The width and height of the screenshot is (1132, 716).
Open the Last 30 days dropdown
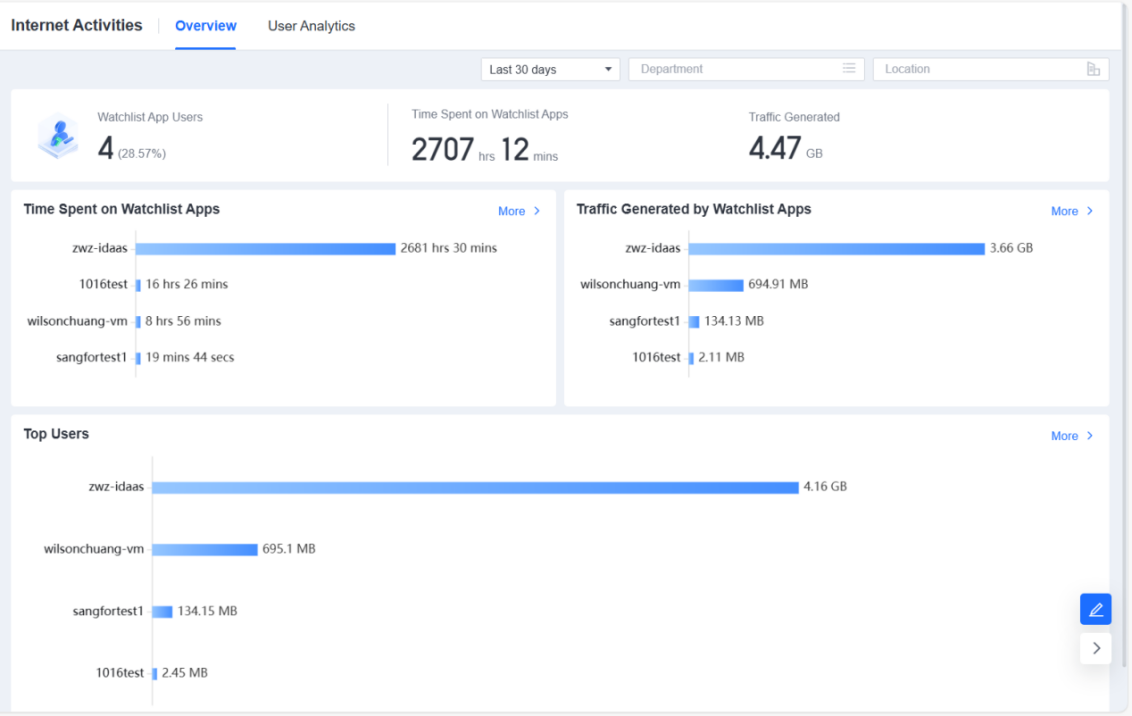(x=550, y=69)
